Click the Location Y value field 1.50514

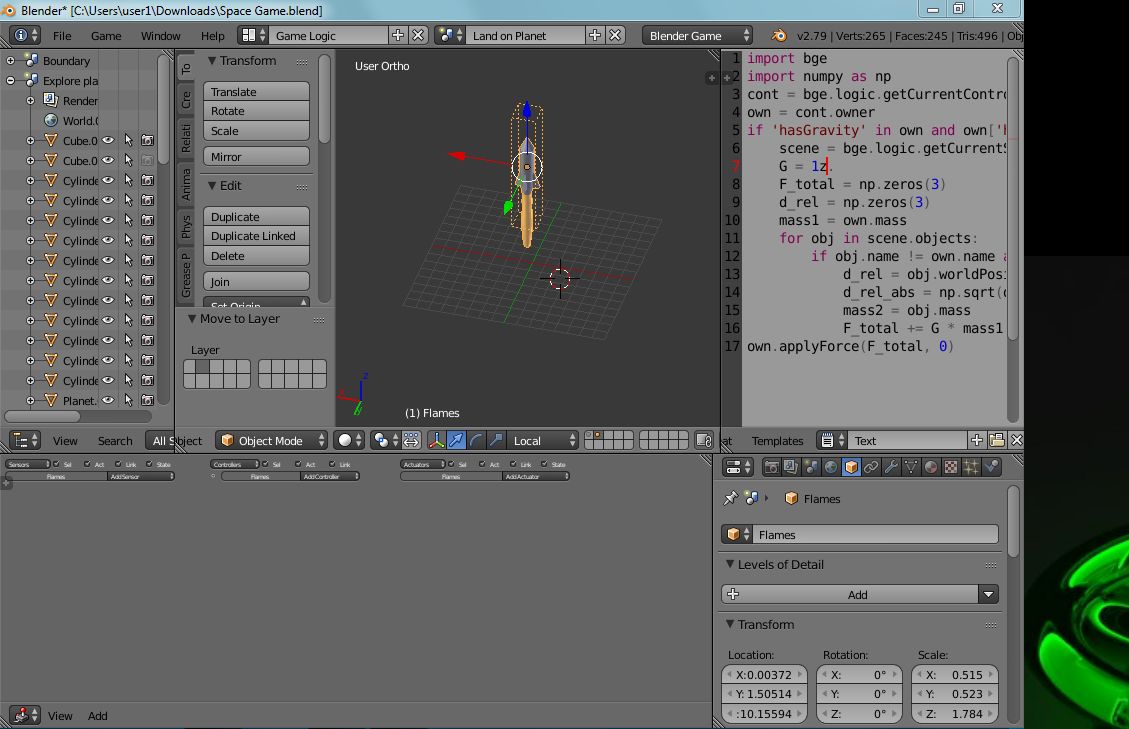coord(765,694)
